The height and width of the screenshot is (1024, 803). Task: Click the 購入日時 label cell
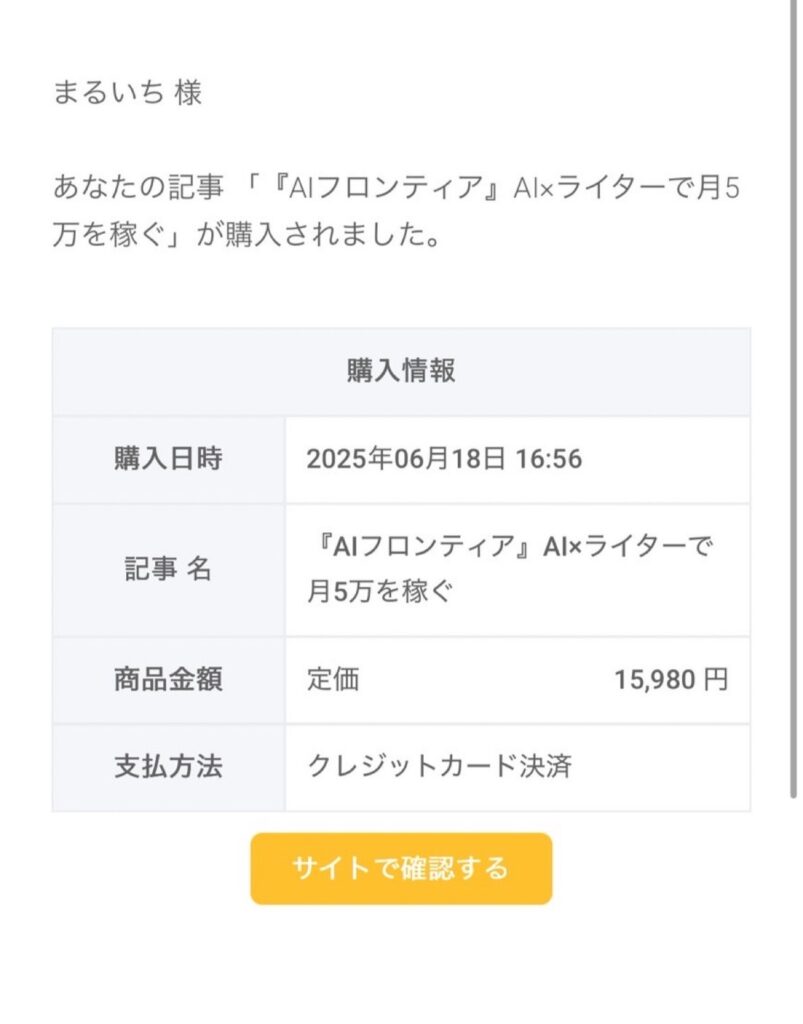click(168, 459)
